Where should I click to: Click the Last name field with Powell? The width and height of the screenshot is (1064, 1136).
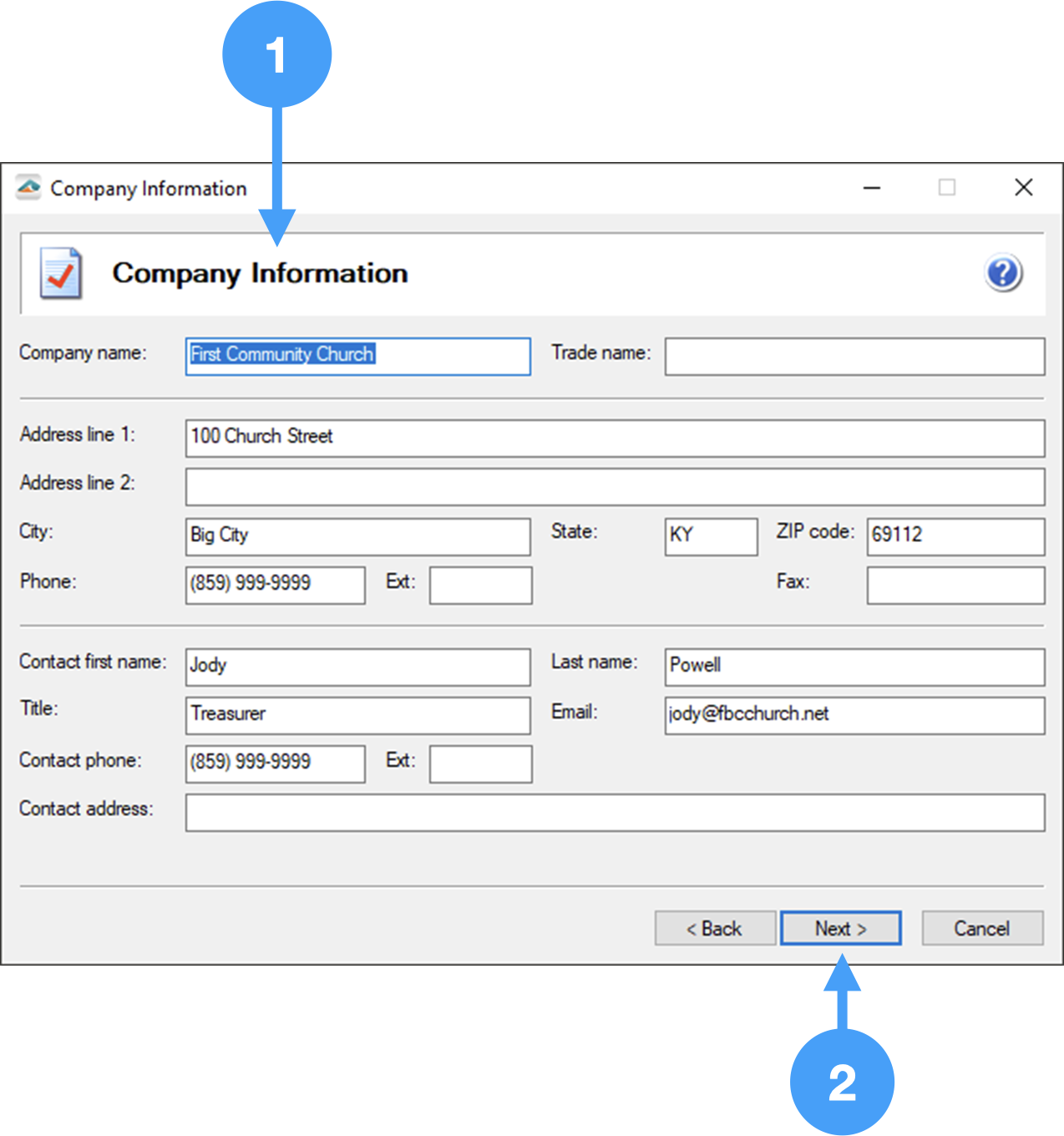click(x=854, y=667)
